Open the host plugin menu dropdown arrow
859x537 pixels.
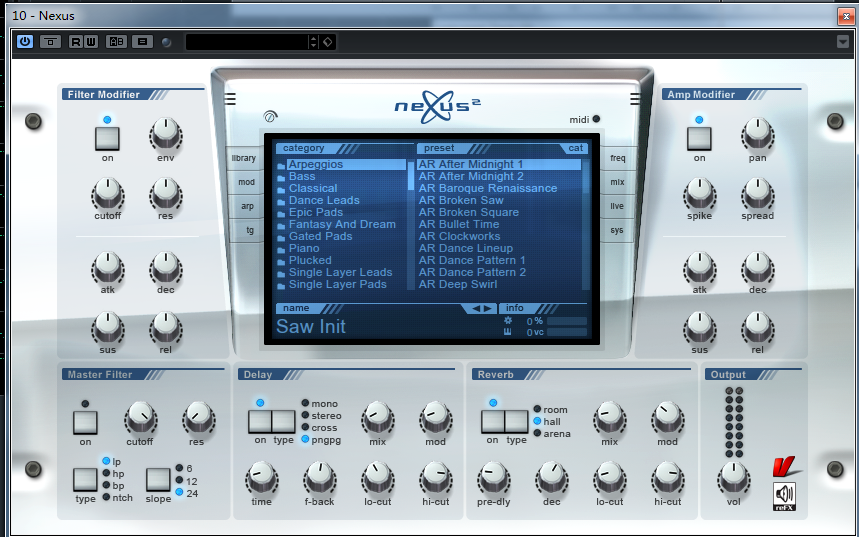pyautogui.click(x=843, y=42)
